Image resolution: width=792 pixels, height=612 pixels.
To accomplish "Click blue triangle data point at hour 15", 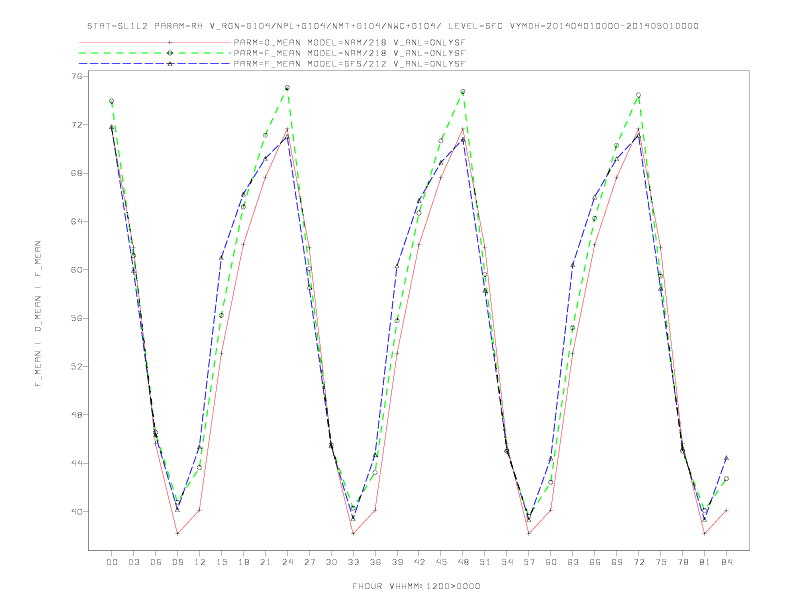I will pyautogui.click(x=221, y=258).
